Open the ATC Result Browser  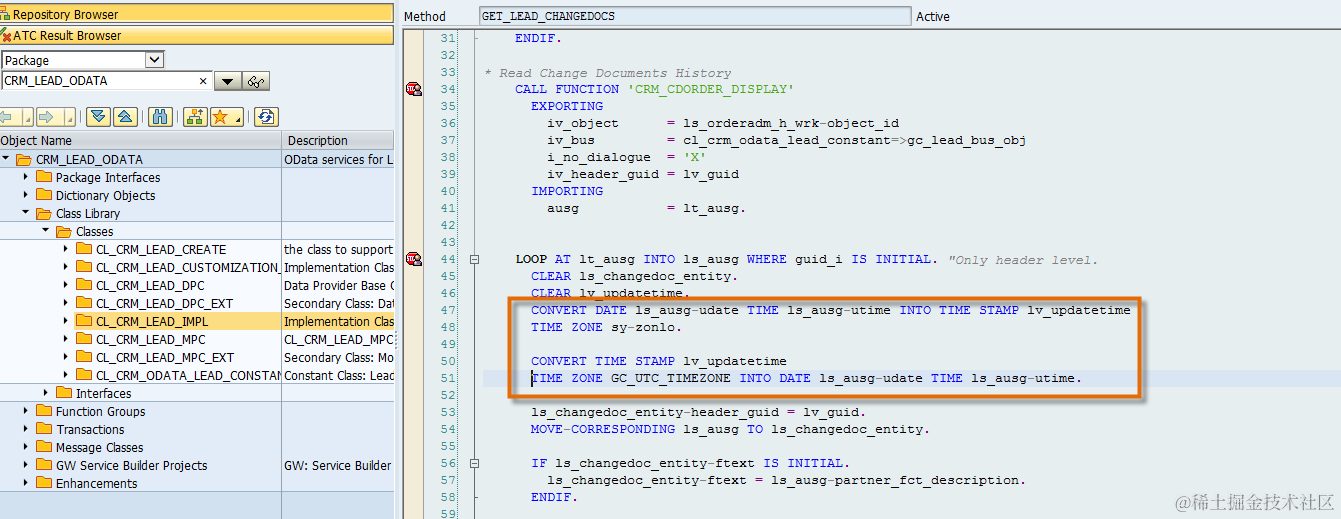click(197, 35)
